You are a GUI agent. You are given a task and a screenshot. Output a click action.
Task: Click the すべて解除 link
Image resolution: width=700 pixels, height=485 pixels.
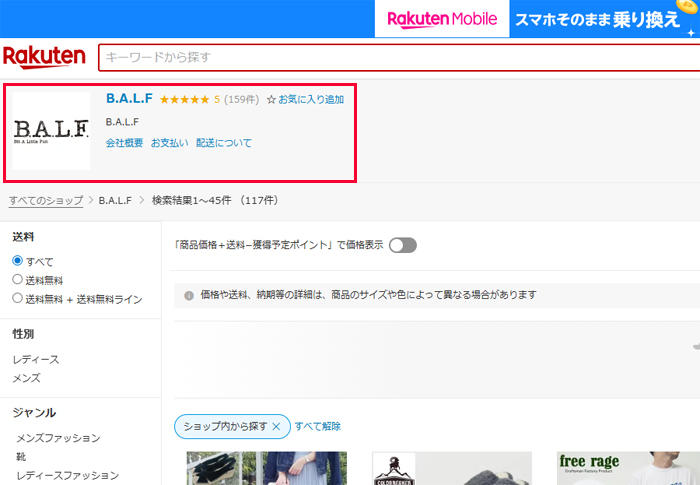click(317, 426)
